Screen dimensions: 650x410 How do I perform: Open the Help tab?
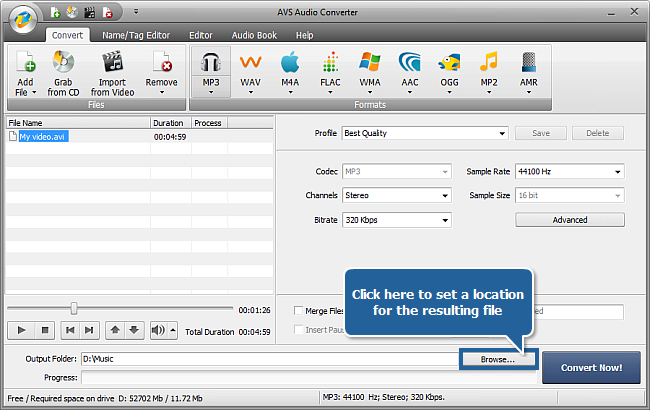[304, 35]
